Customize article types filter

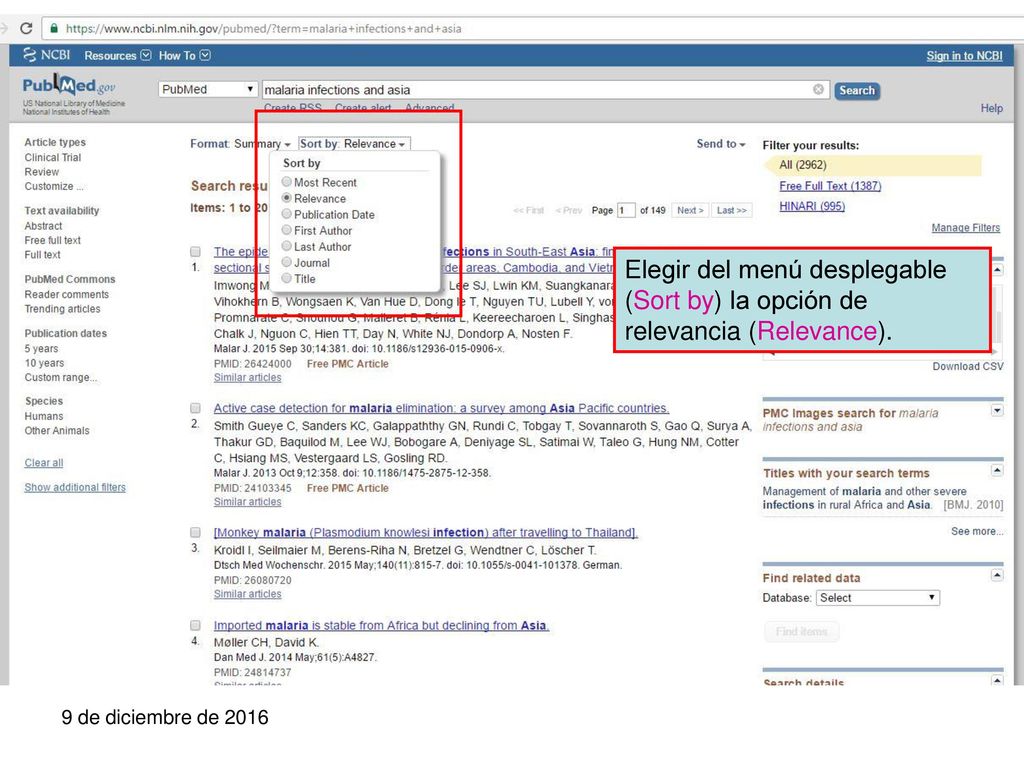54,186
